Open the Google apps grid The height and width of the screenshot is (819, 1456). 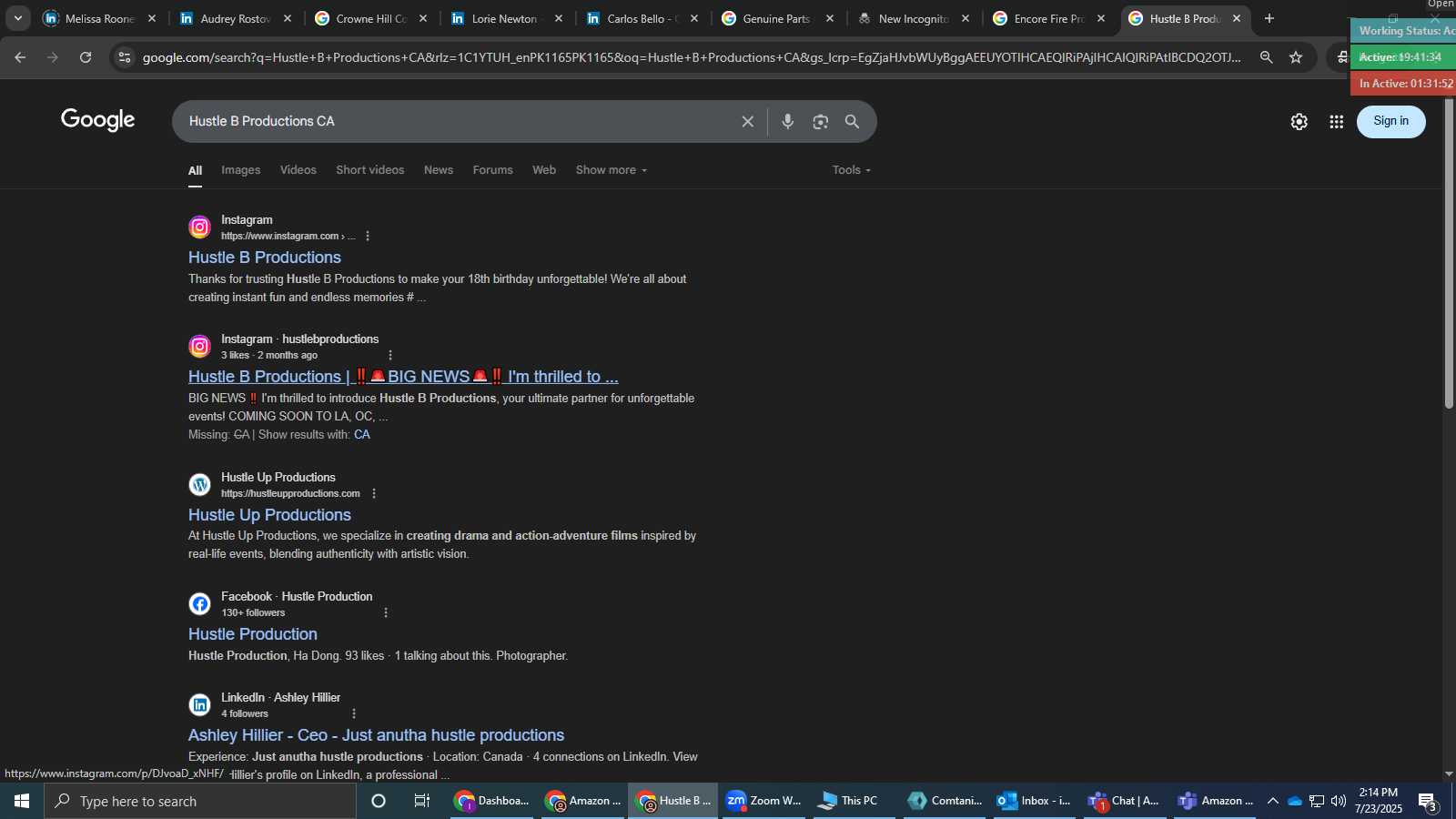(1337, 122)
